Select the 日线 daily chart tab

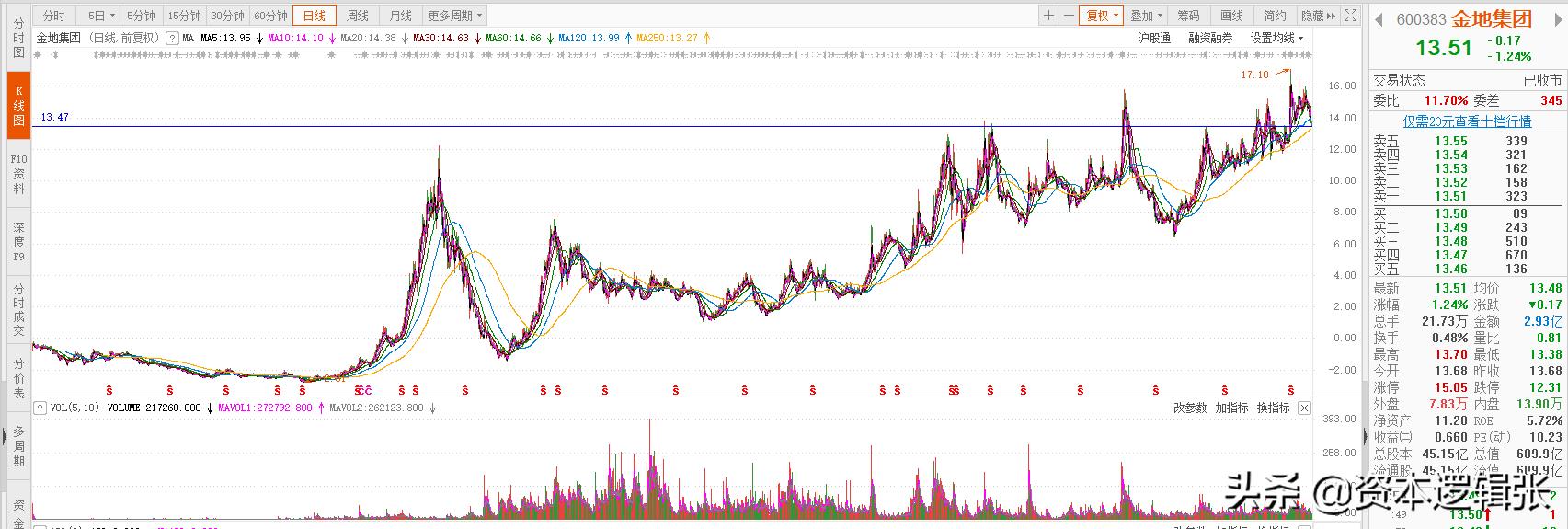(x=315, y=16)
